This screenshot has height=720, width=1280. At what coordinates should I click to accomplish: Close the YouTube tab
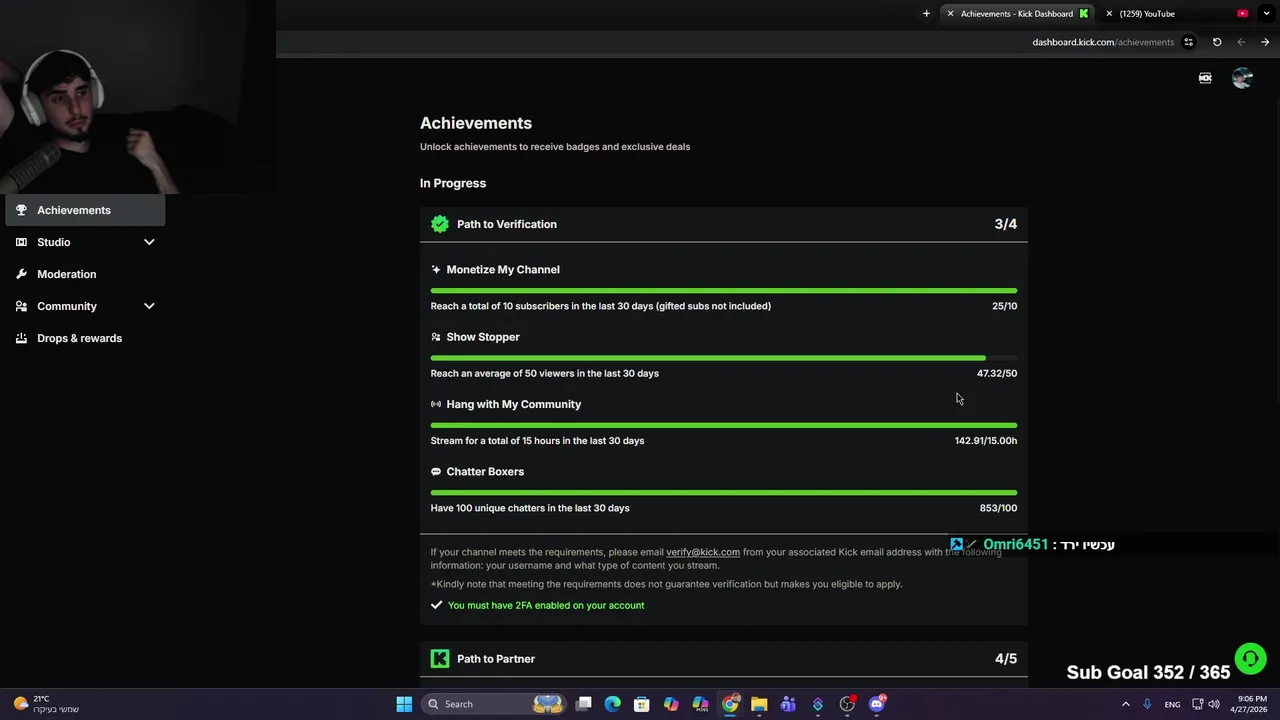coord(1109,14)
